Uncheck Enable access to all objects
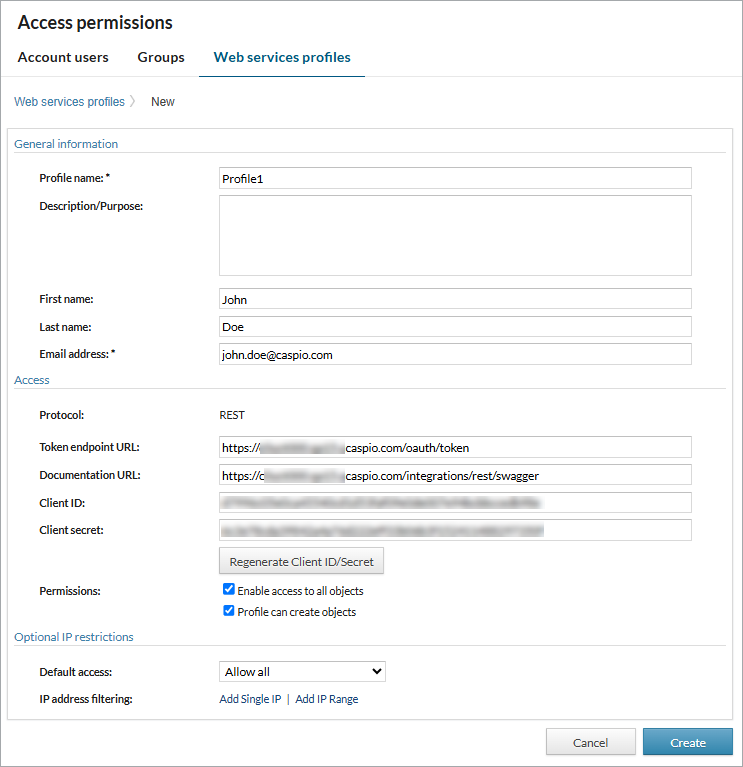This screenshot has height=767, width=743. [x=228, y=589]
